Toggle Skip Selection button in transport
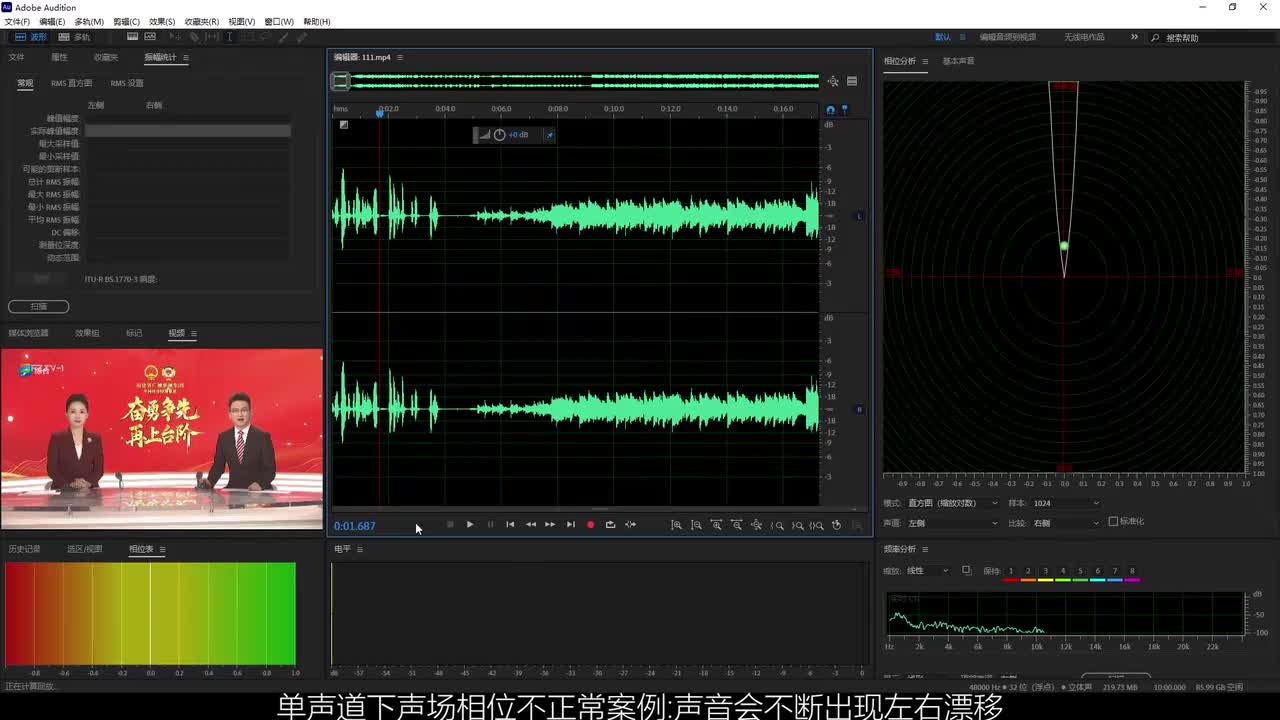The width and height of the screenshot is (1280, 720). pos(630,525)
